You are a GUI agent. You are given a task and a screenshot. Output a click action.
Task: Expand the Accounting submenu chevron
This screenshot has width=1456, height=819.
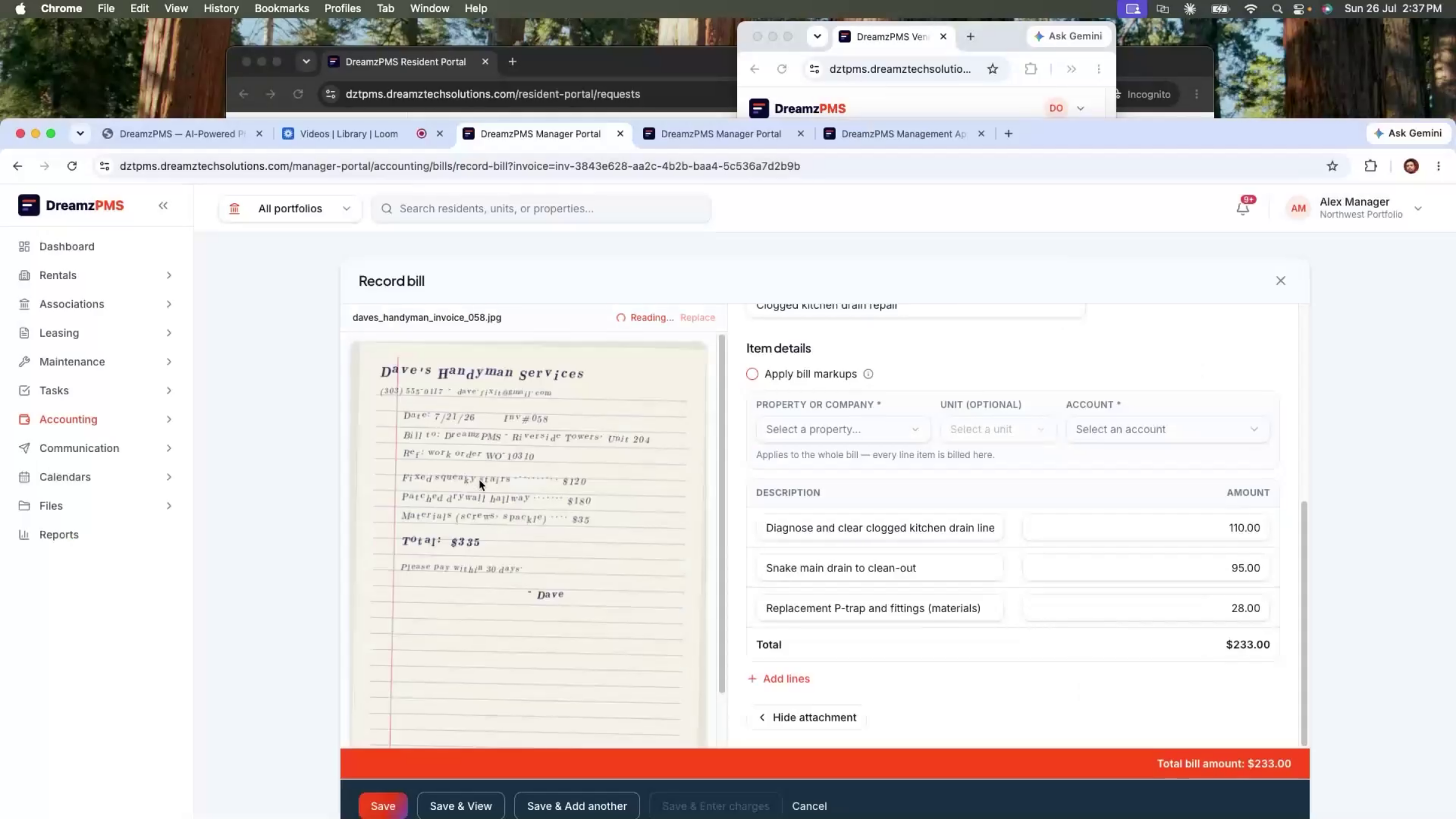(x=169, y=419)
